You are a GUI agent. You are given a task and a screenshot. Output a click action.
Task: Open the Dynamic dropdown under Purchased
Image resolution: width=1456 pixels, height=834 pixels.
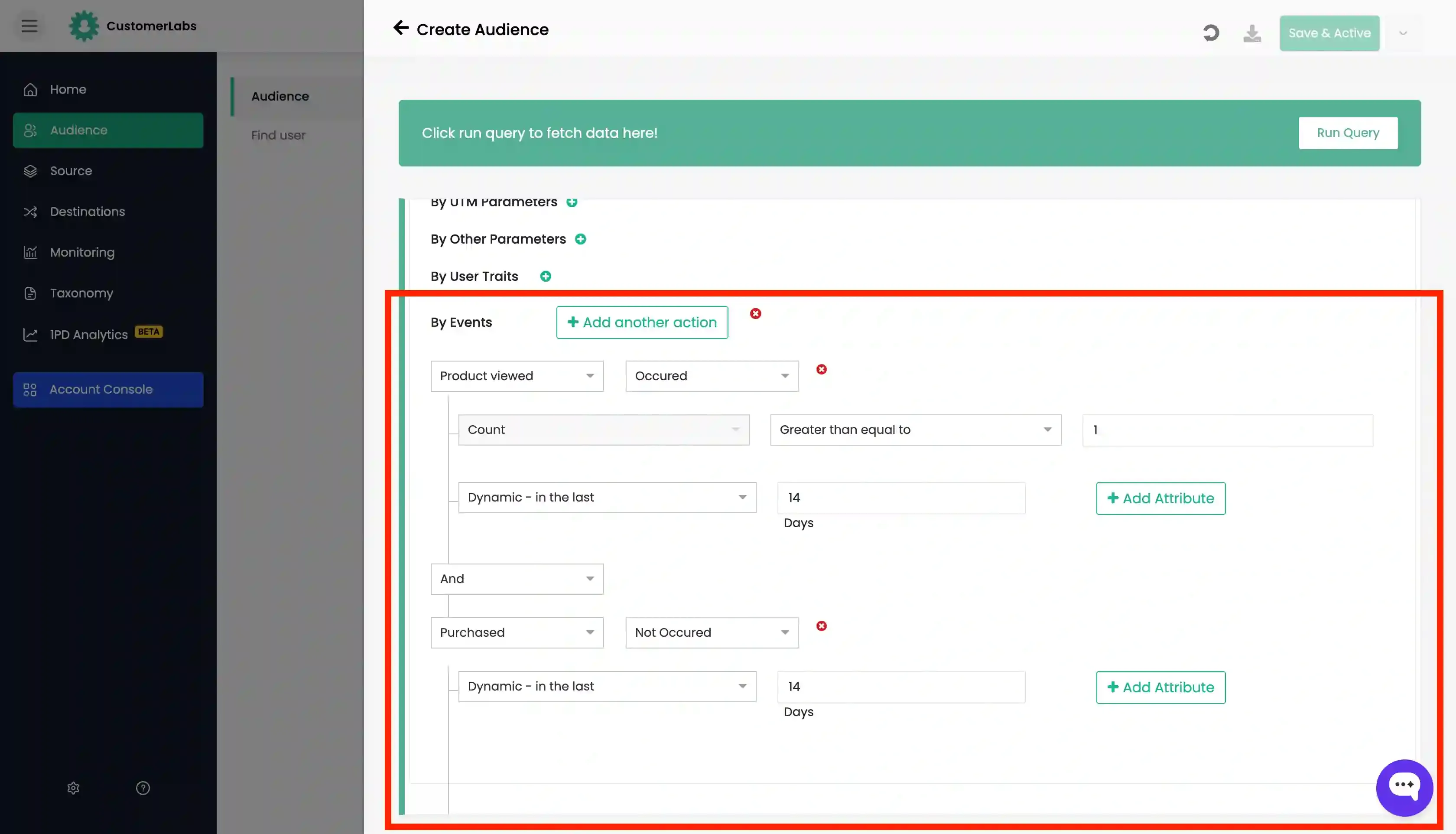[x=607, y=687]
